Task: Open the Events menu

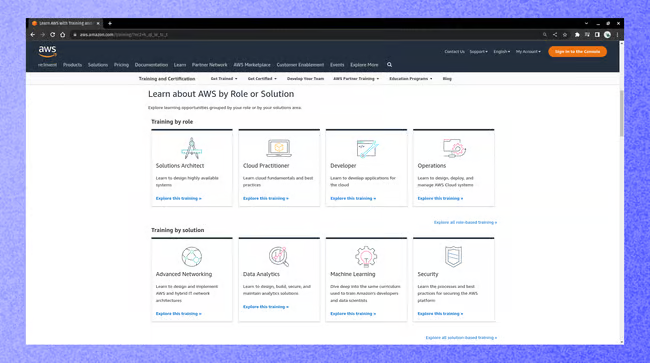Action: click(337, 65)
